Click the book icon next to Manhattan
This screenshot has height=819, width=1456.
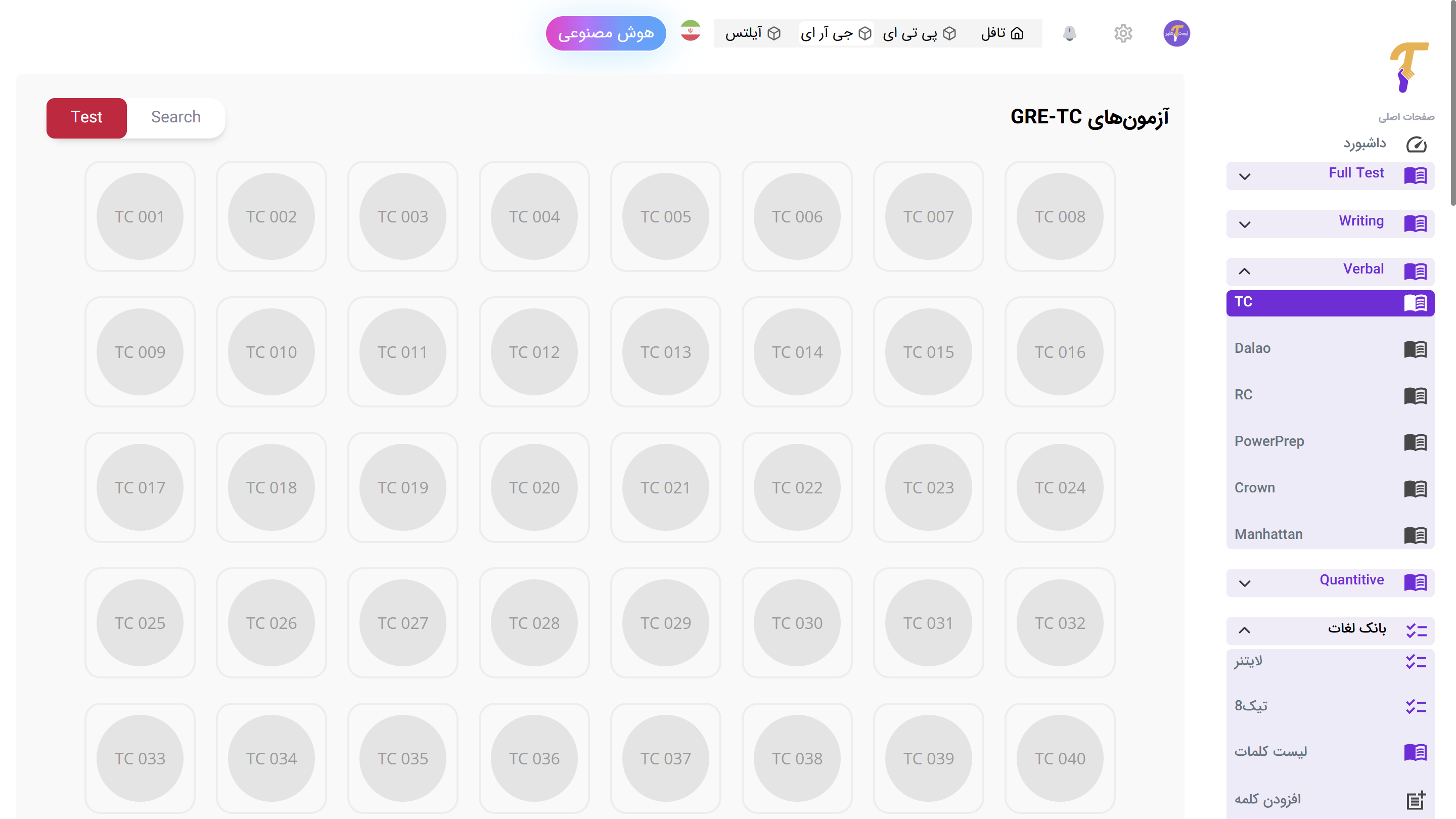click(1416, 535)
